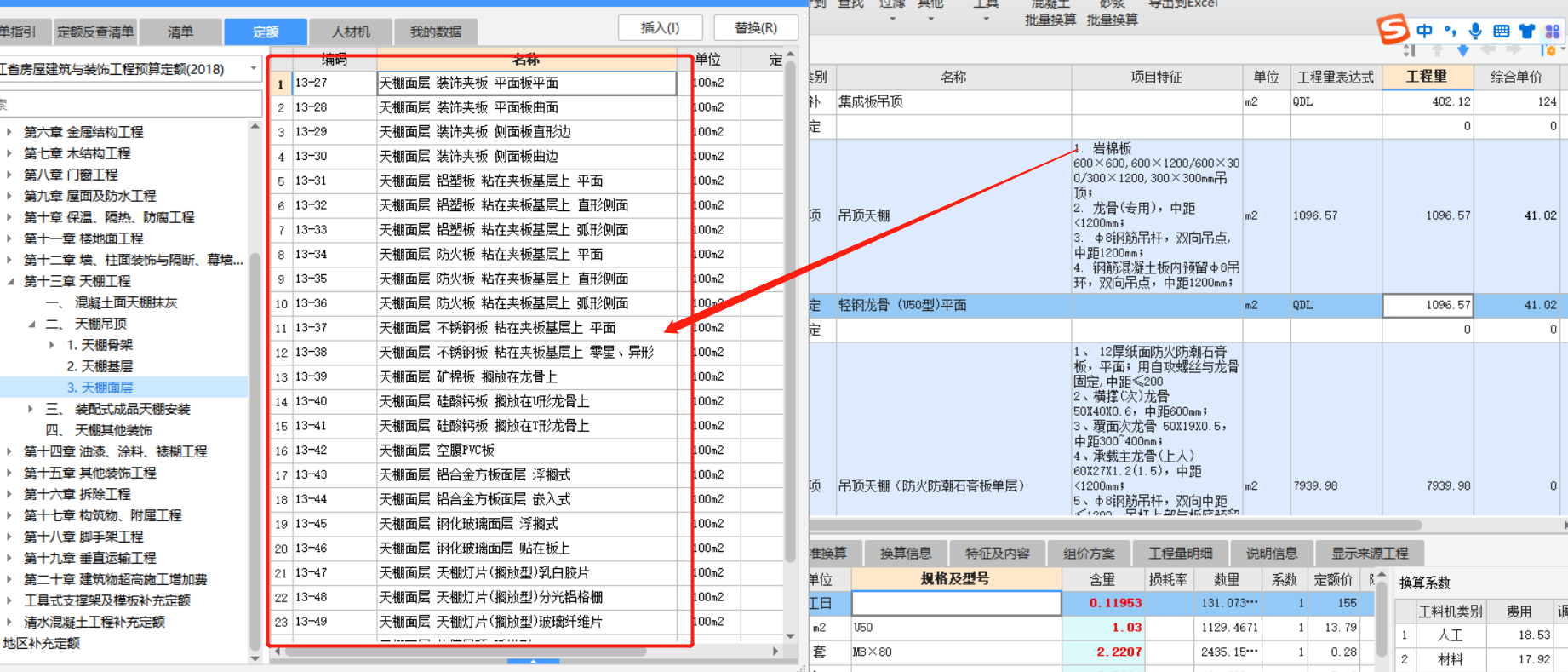Switch to 定额 tab
Image resolution: width=1568 pixels, height=672 pixels.
point(266,32)
